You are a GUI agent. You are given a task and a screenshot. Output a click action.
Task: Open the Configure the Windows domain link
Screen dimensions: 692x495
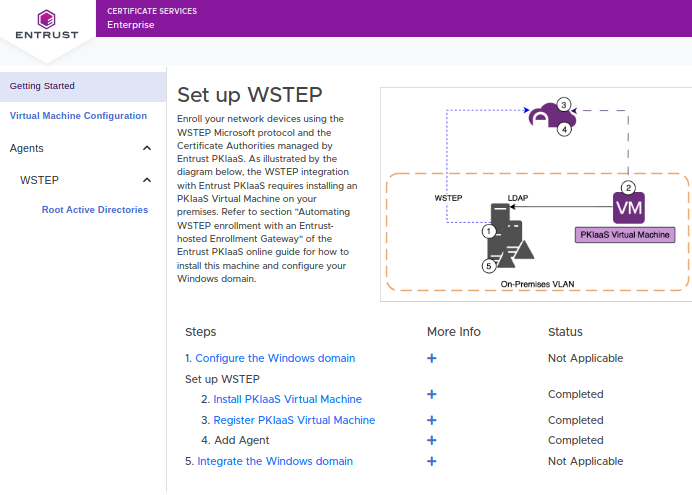275,358
